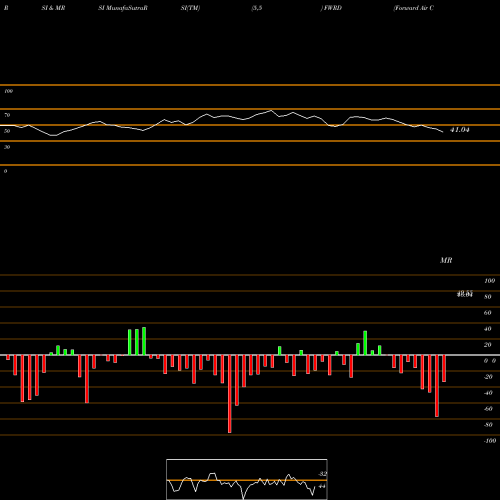Click the tallest red bar in MR histogram
500x500 pixels.
tap(230, 394)
